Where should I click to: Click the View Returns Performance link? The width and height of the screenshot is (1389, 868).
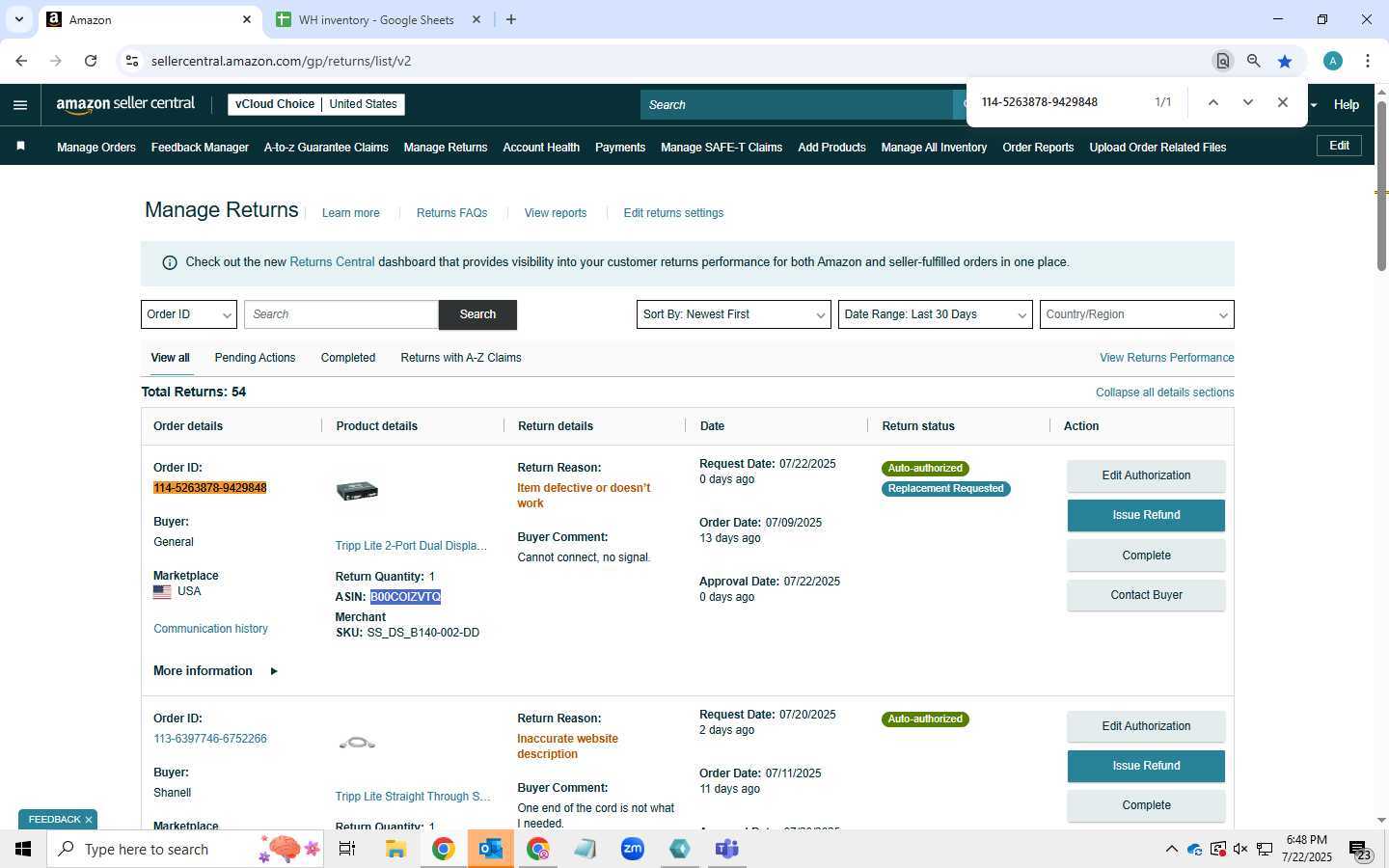point(1166,358)
